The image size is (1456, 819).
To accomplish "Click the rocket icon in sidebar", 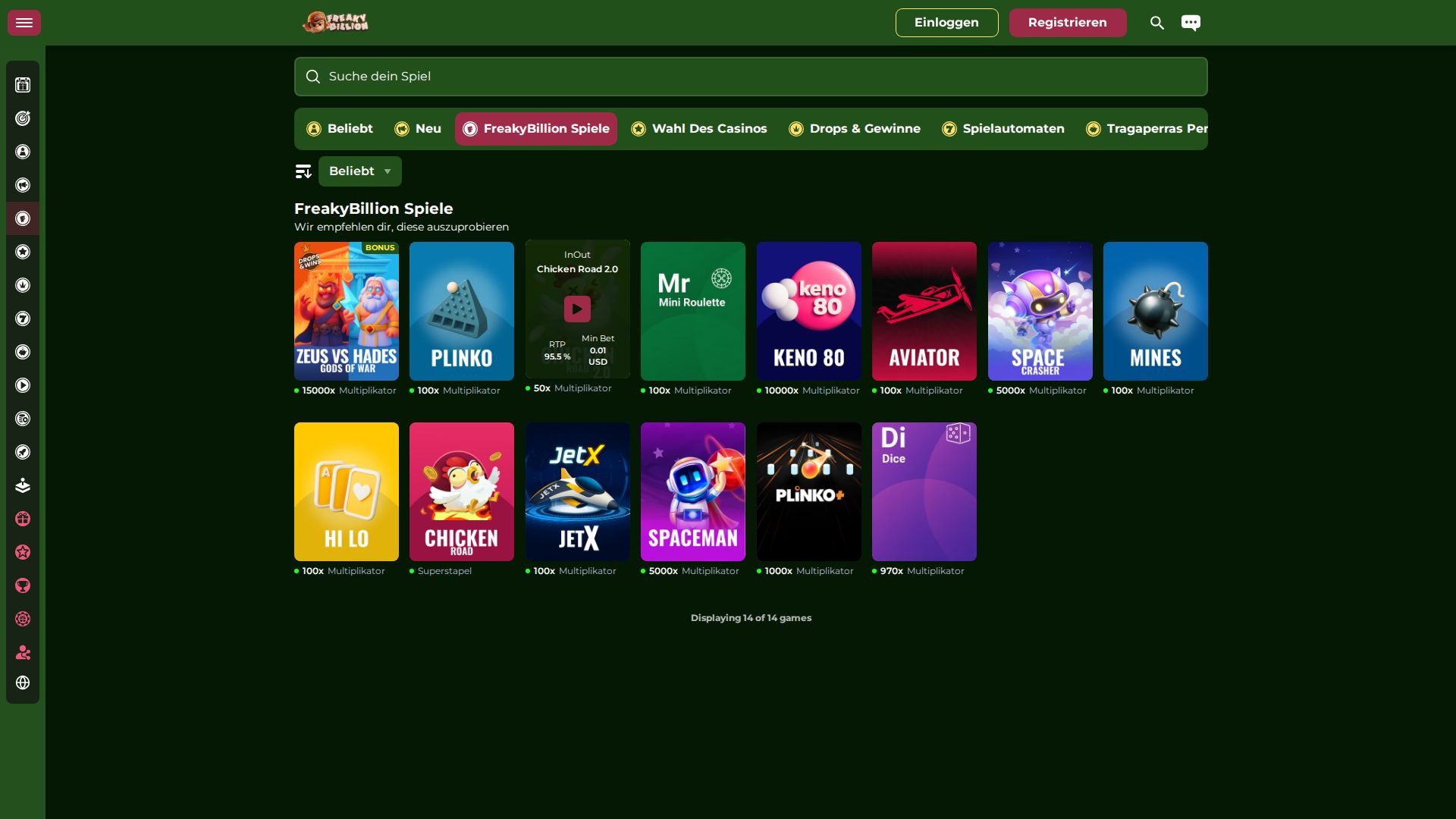I will [x=23, y=452].
